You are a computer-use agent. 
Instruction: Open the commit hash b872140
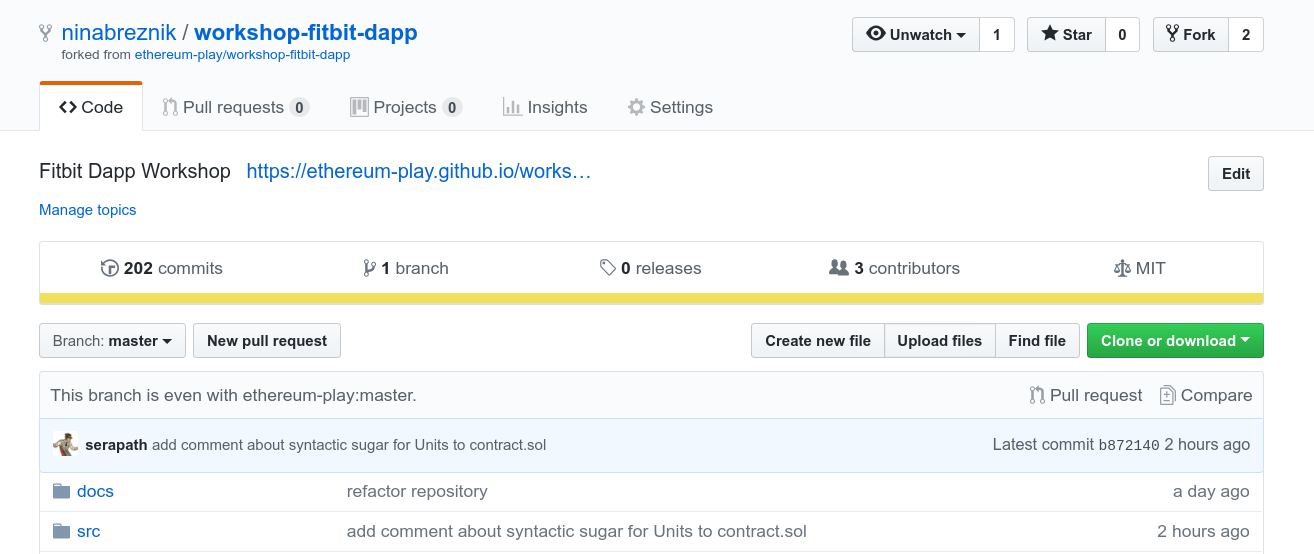point(1129,445)
